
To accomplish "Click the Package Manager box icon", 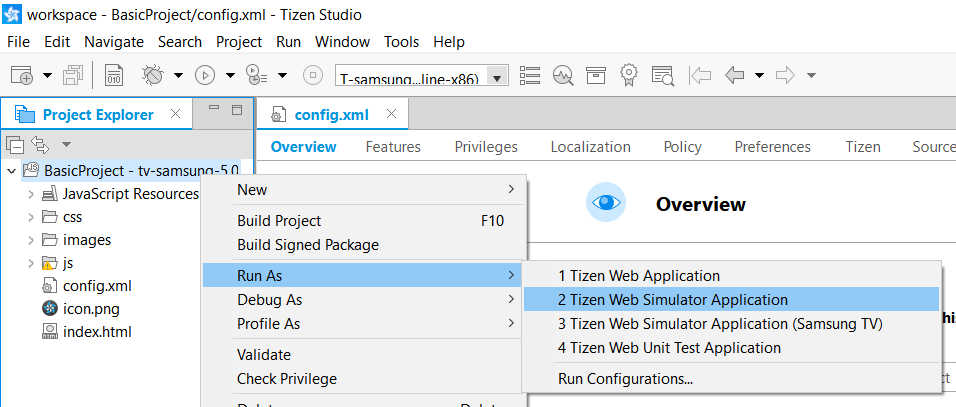I will [x=596, y=75].
